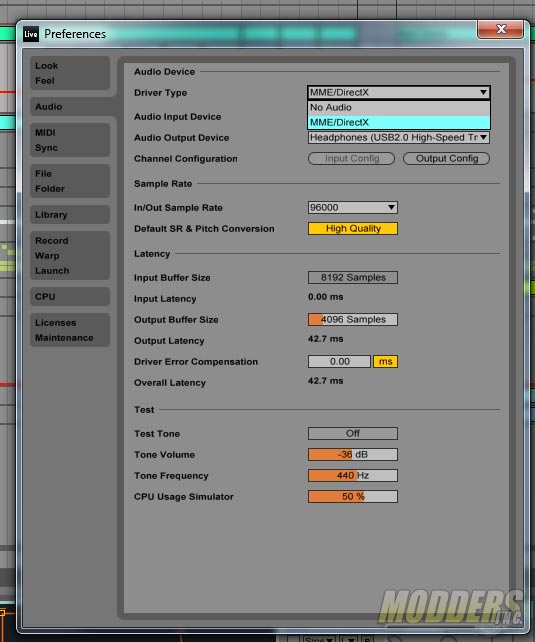This screenshot has height=642, width=535.
Task: Adjust the Tone Frequency slider
Action: 352,475
